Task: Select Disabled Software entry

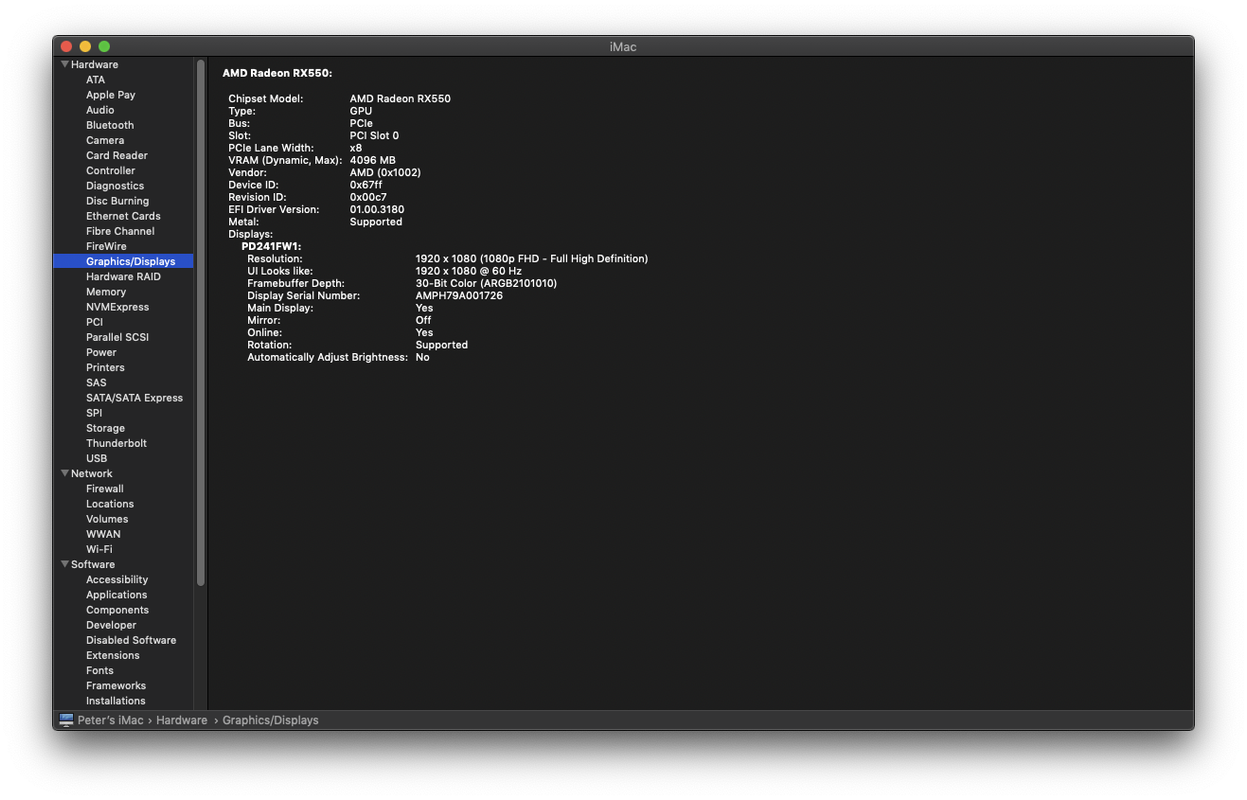Action: (x=131, y=640)
